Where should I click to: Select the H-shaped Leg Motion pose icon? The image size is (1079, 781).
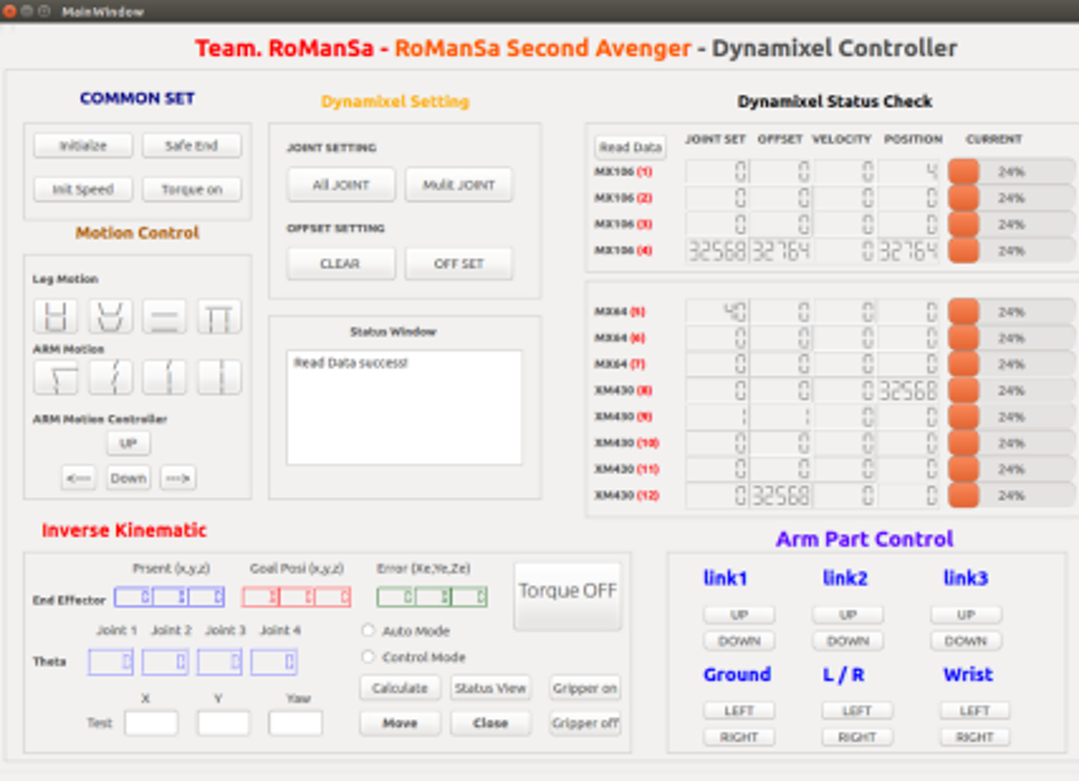[x=55, y=317]
